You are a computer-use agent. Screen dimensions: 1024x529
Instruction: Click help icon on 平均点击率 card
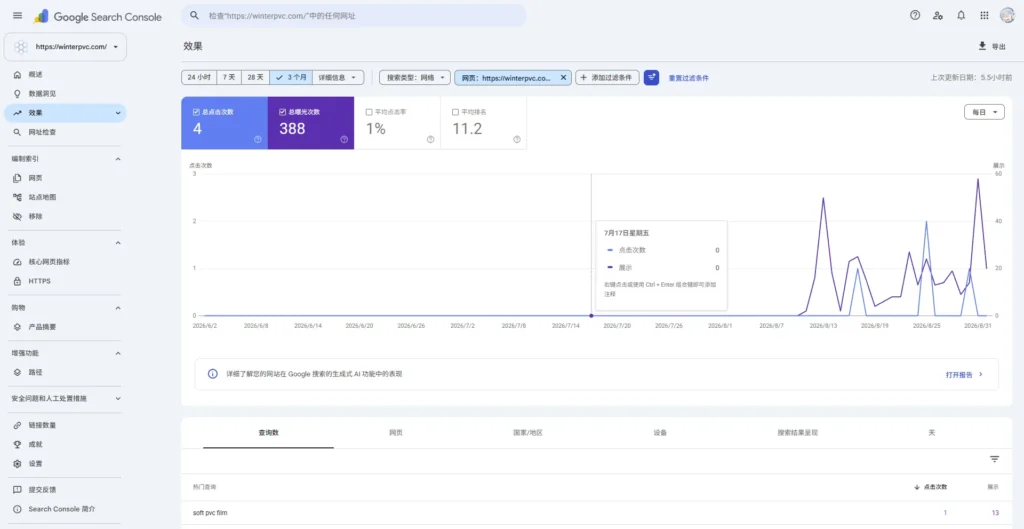(x=430, y=139)
